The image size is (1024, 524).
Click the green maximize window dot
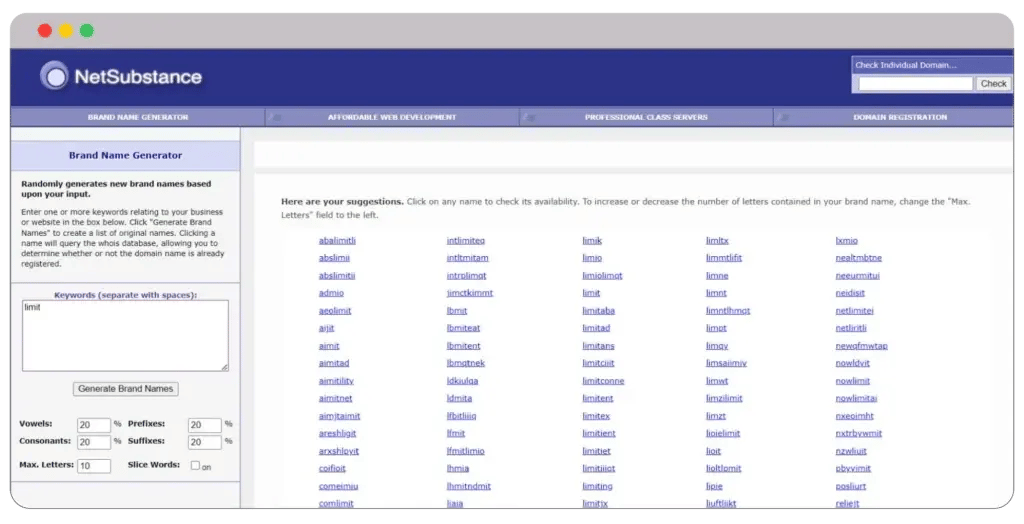coord(87,31)
